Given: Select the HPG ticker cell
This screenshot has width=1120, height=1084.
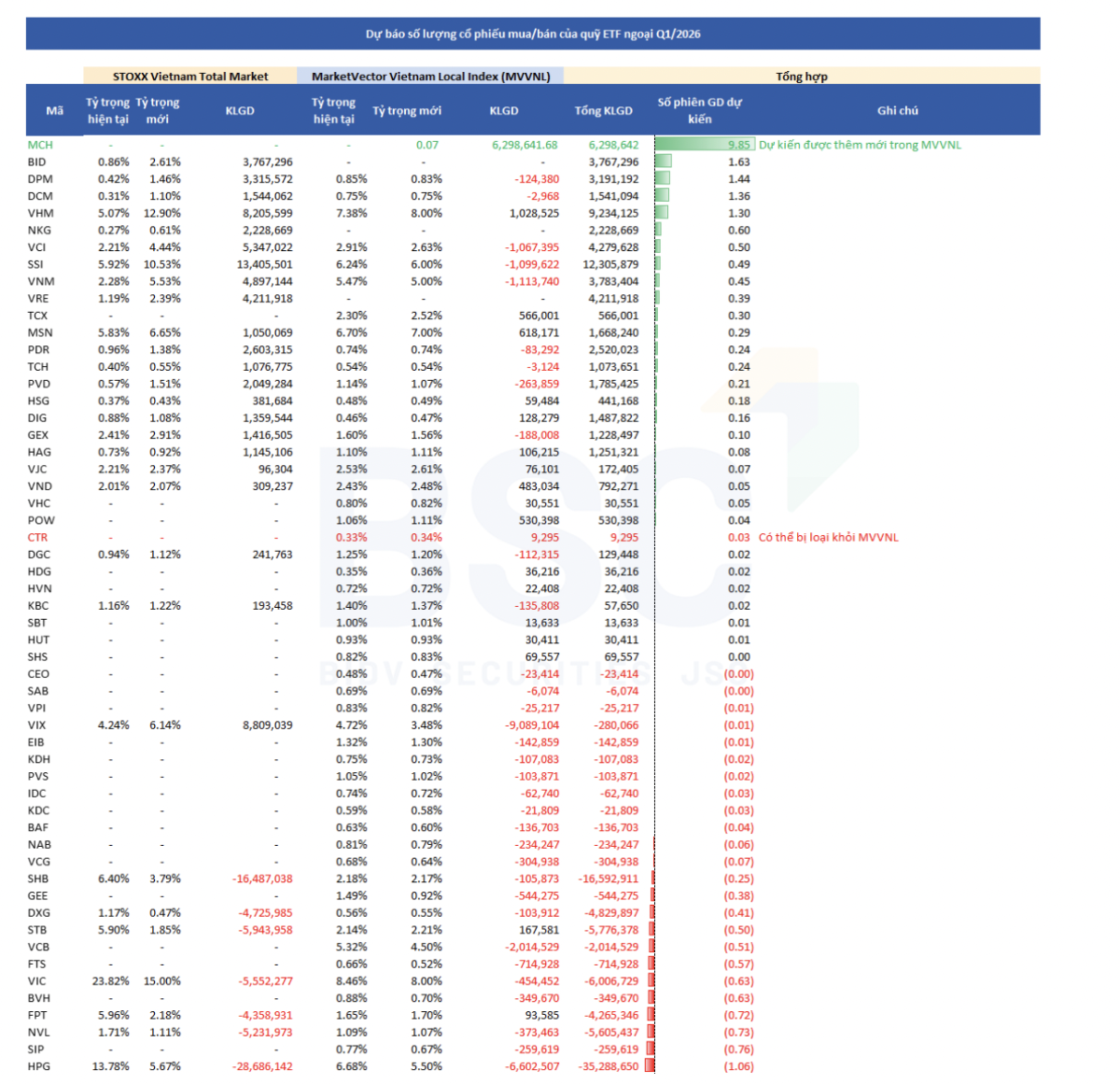Looking at the screenshot, I should click(38, 1066).
